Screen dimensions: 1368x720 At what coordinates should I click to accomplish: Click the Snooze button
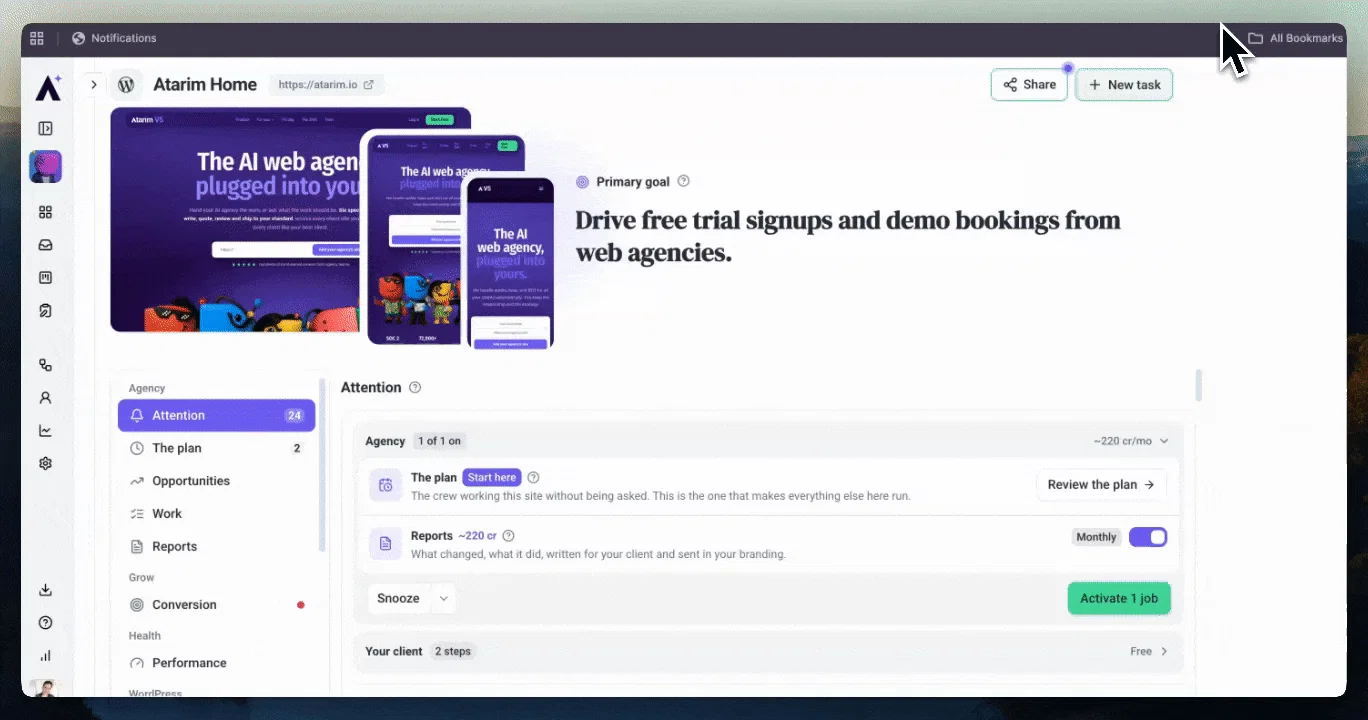click(x=398, y=598)
